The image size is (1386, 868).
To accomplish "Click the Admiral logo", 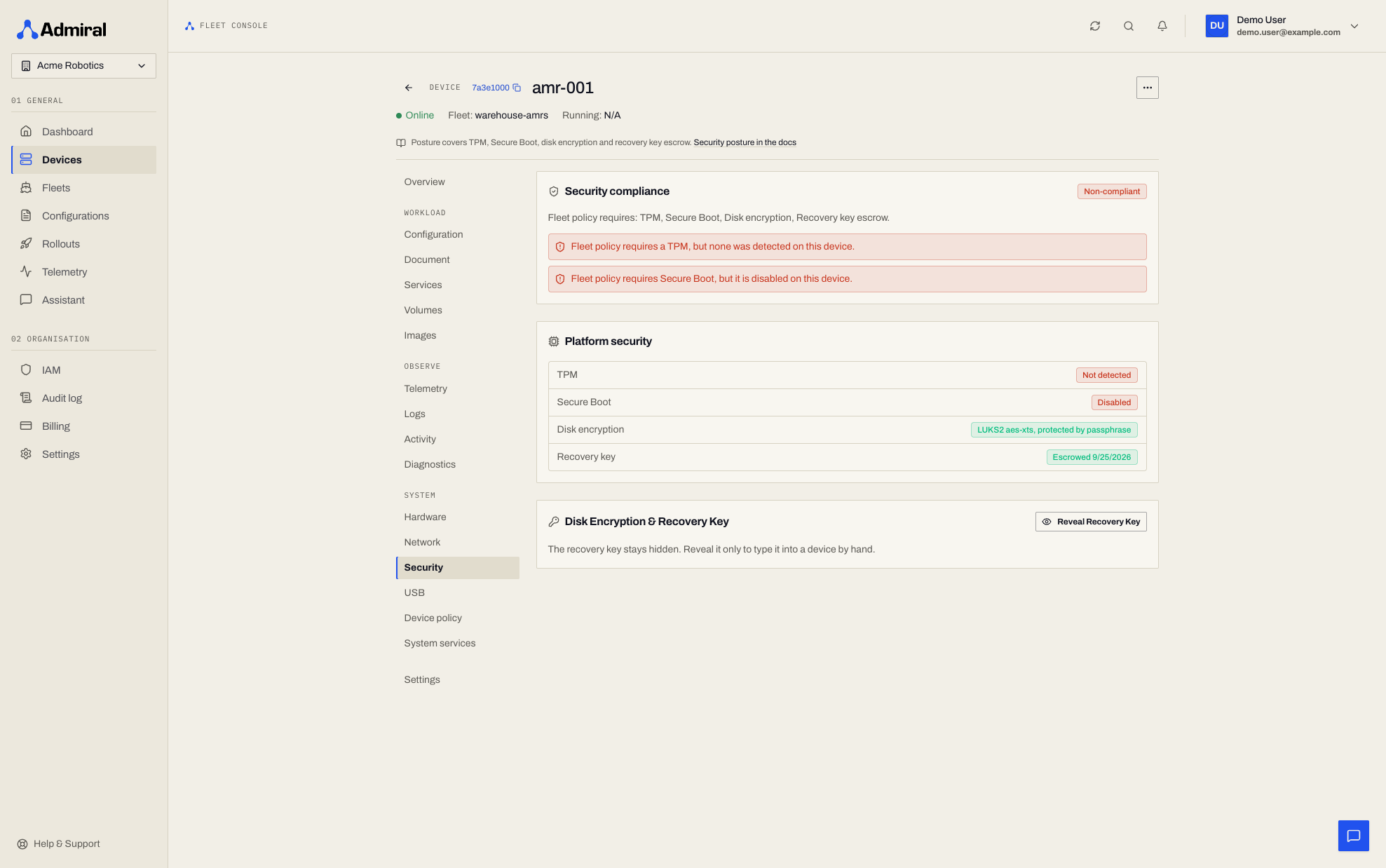I will 62,29.
